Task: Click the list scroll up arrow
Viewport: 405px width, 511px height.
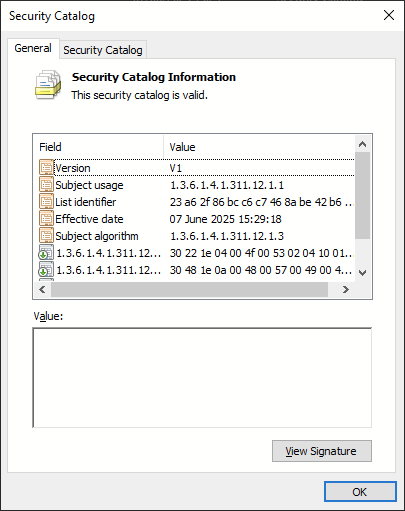Action: coord(362,144)
